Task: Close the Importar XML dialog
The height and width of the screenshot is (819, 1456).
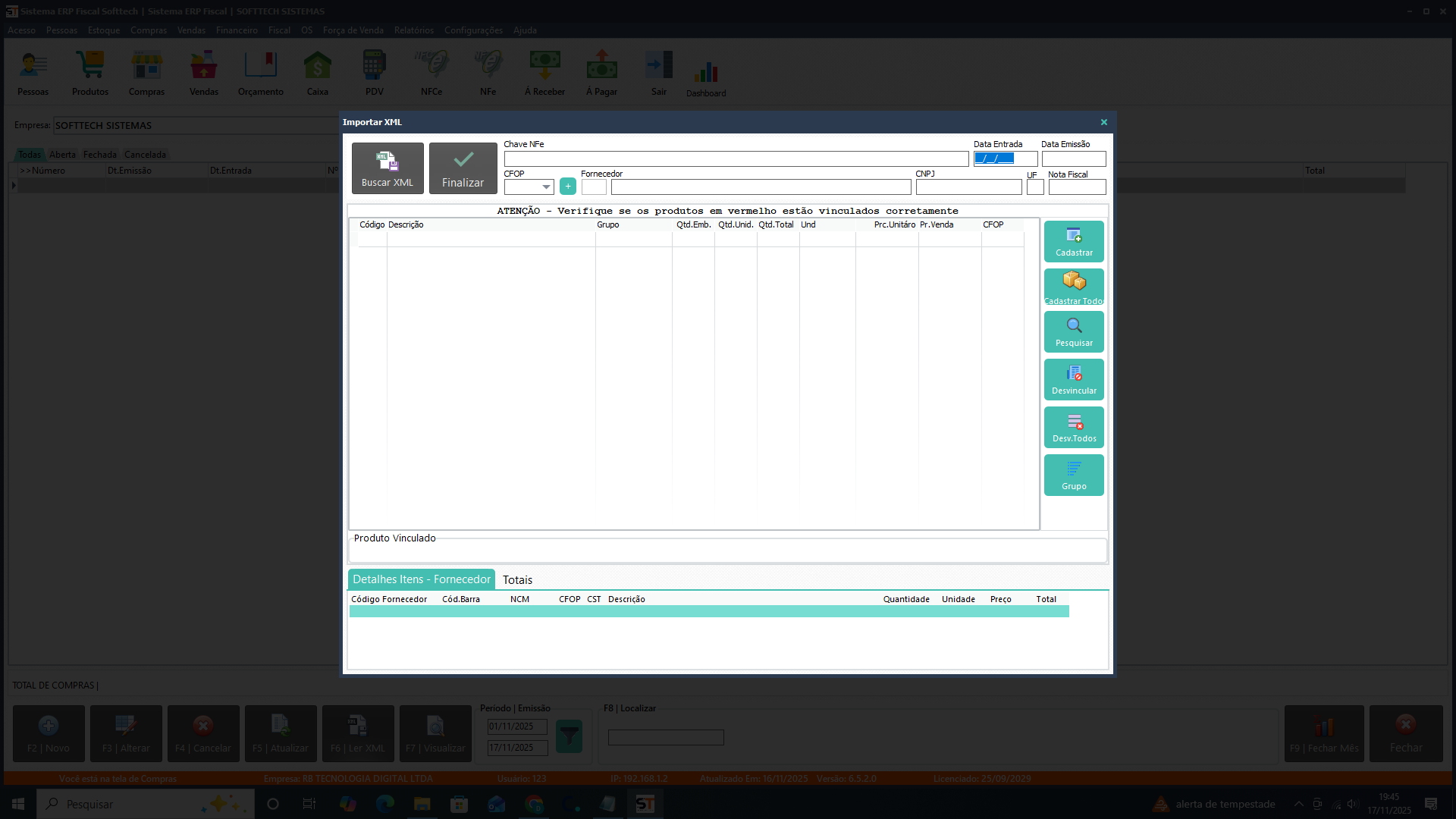Action: coord(1103,122)
